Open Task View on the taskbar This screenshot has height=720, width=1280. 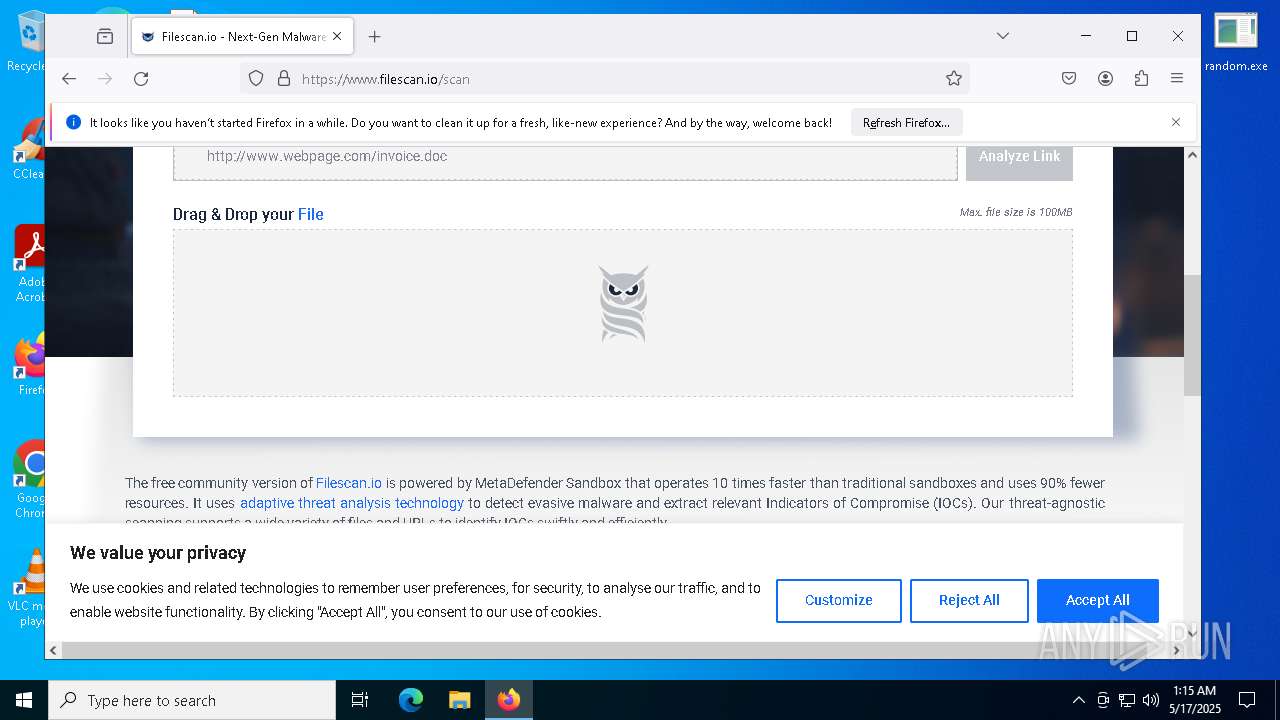[x=360, y=700]
